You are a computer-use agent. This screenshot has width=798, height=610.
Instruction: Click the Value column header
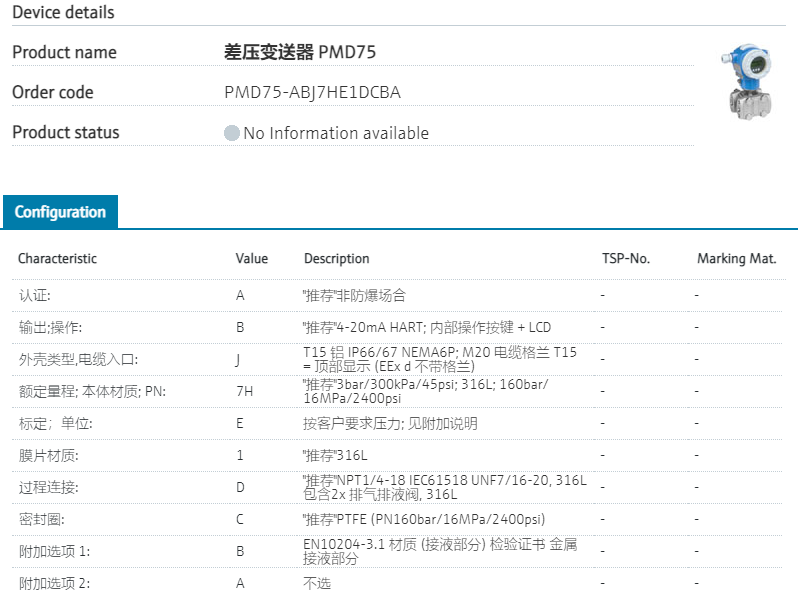[251, 258]
